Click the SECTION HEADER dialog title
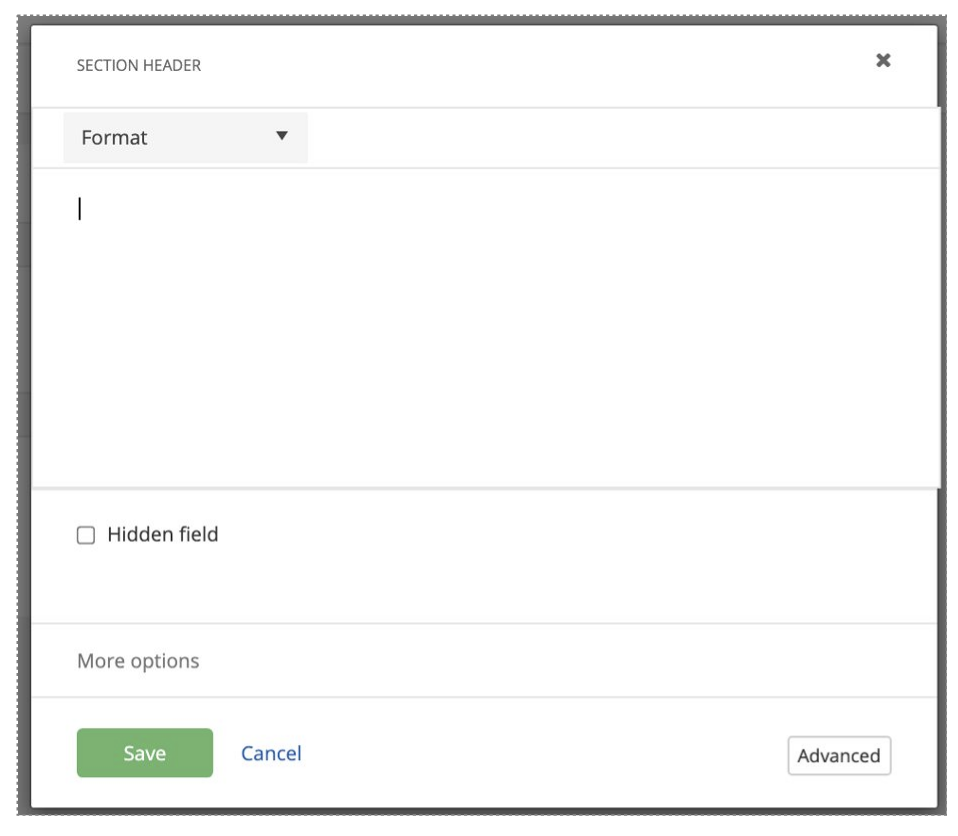Image resolution: width=958 pixels, height=836 pixels. 139,66
